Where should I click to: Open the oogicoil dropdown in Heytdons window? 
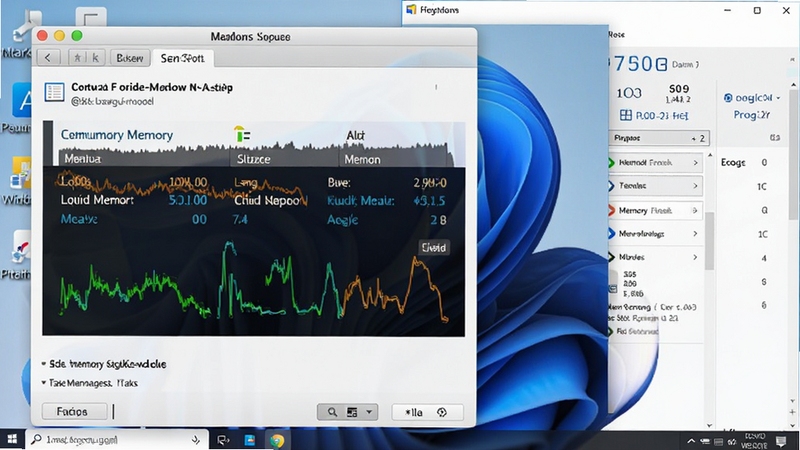pos(753,97)
